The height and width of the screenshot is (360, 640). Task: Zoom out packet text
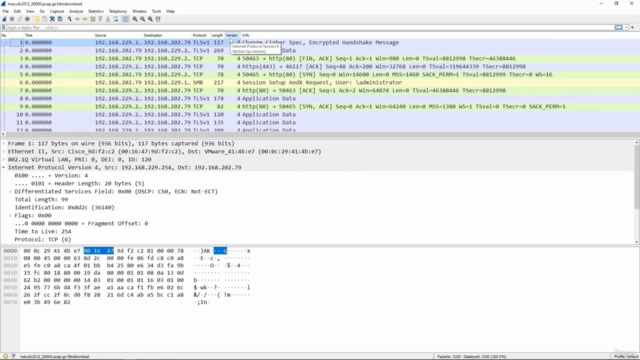(x=143, y=19)
